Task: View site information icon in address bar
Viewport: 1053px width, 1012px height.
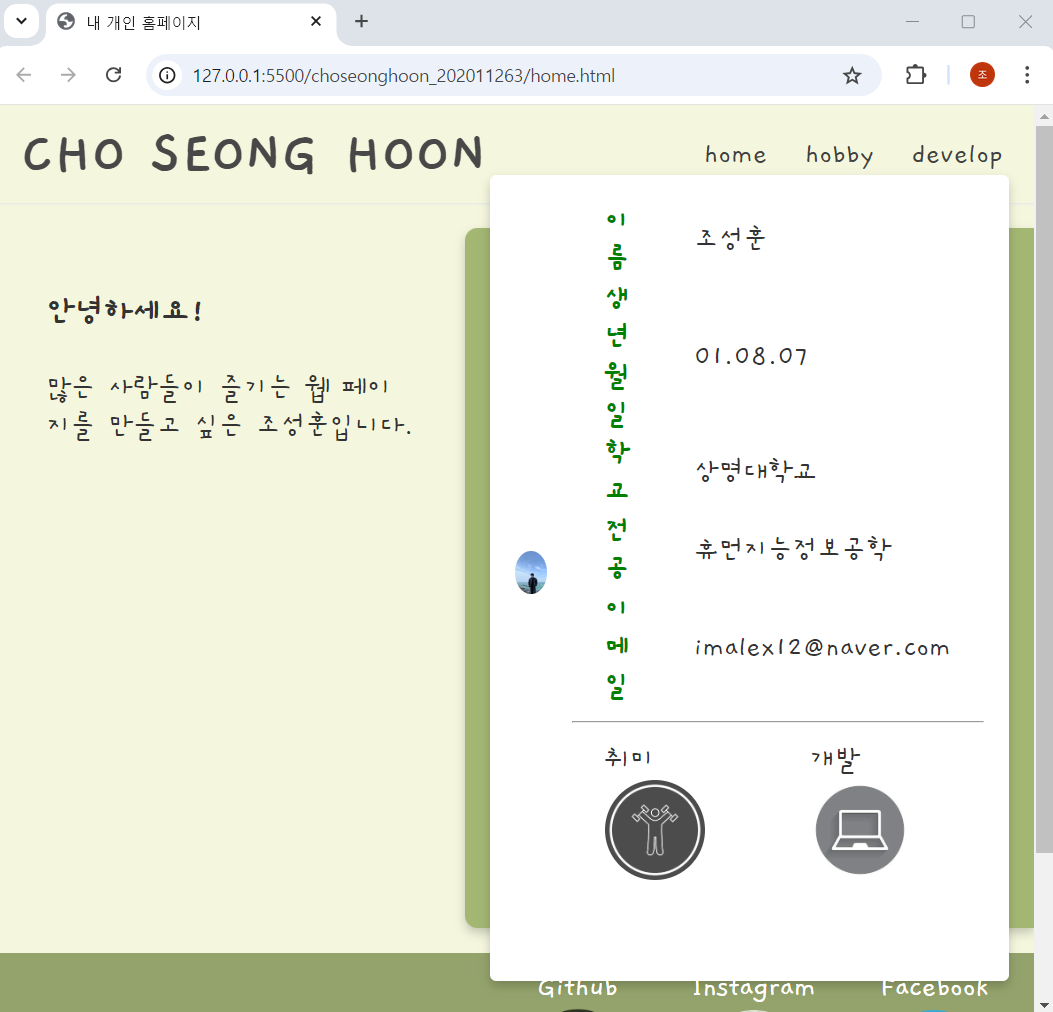Action: pos(169,76)
